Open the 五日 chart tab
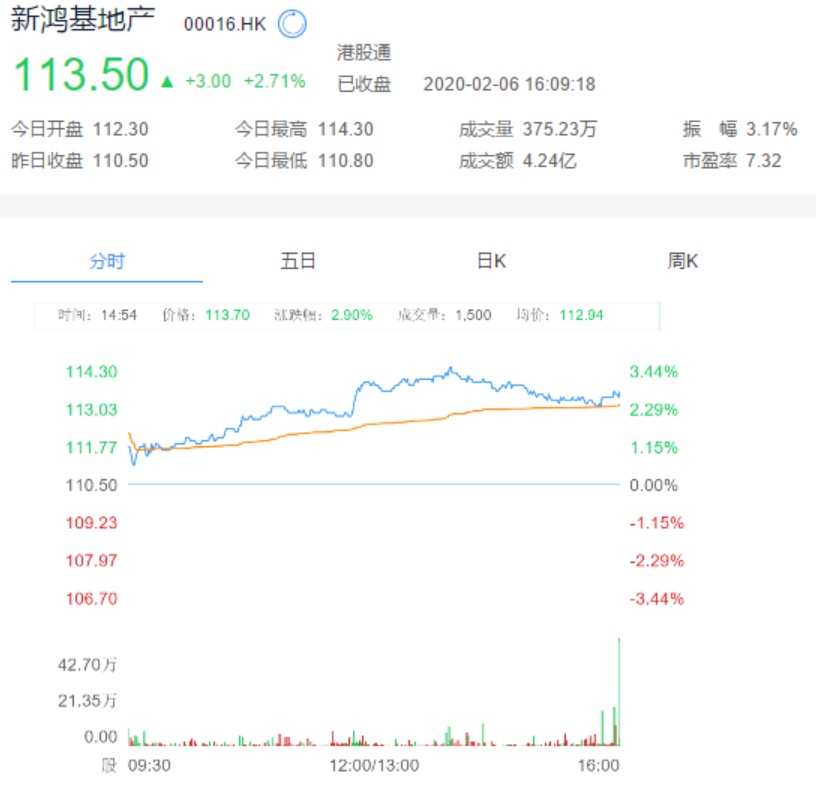Image resolution: width=816 pixels, height=789 pixels. [298, 262]
